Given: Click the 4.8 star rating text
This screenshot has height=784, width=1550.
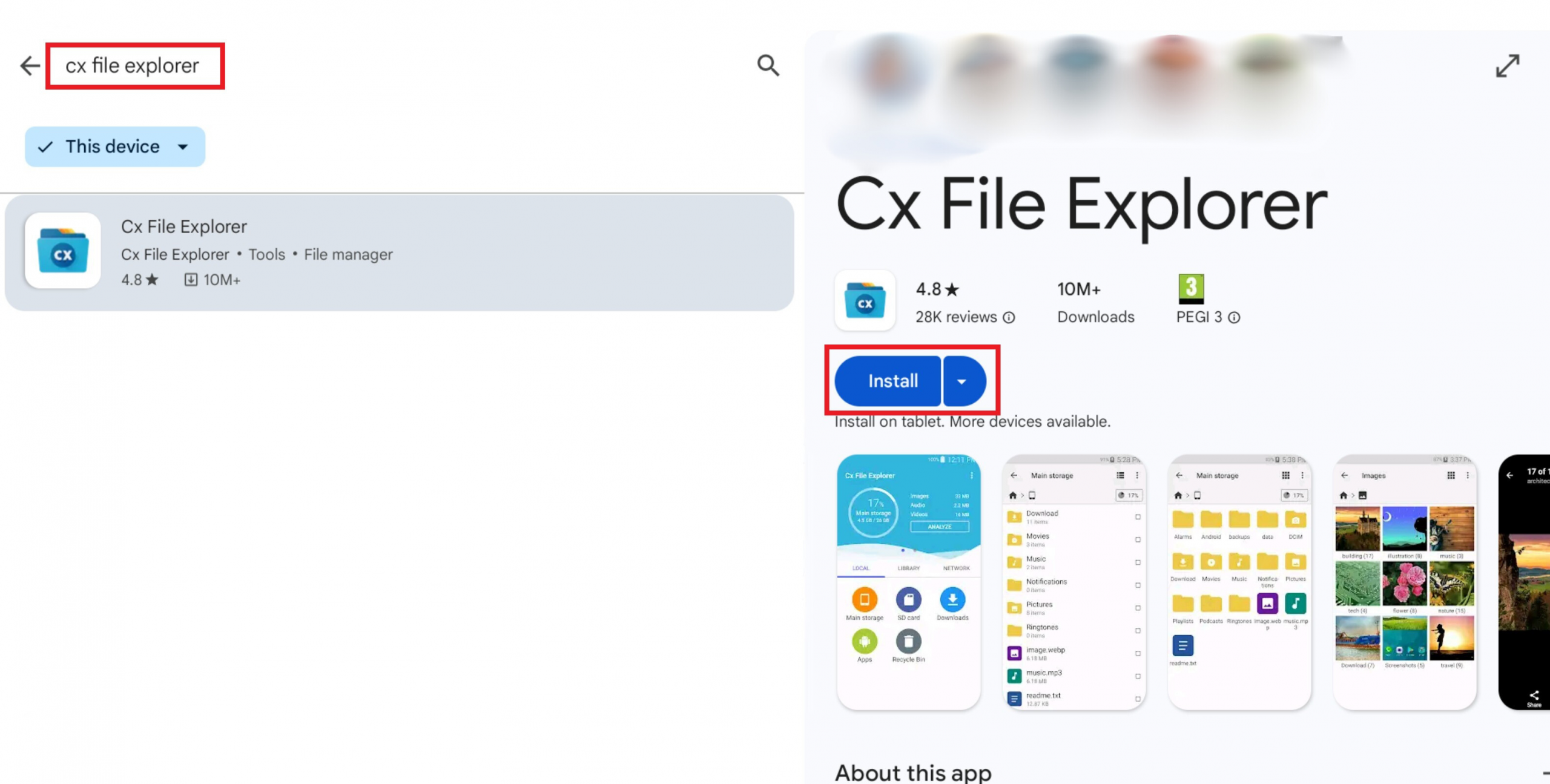Looking at the screenshot, I should 937,289.
